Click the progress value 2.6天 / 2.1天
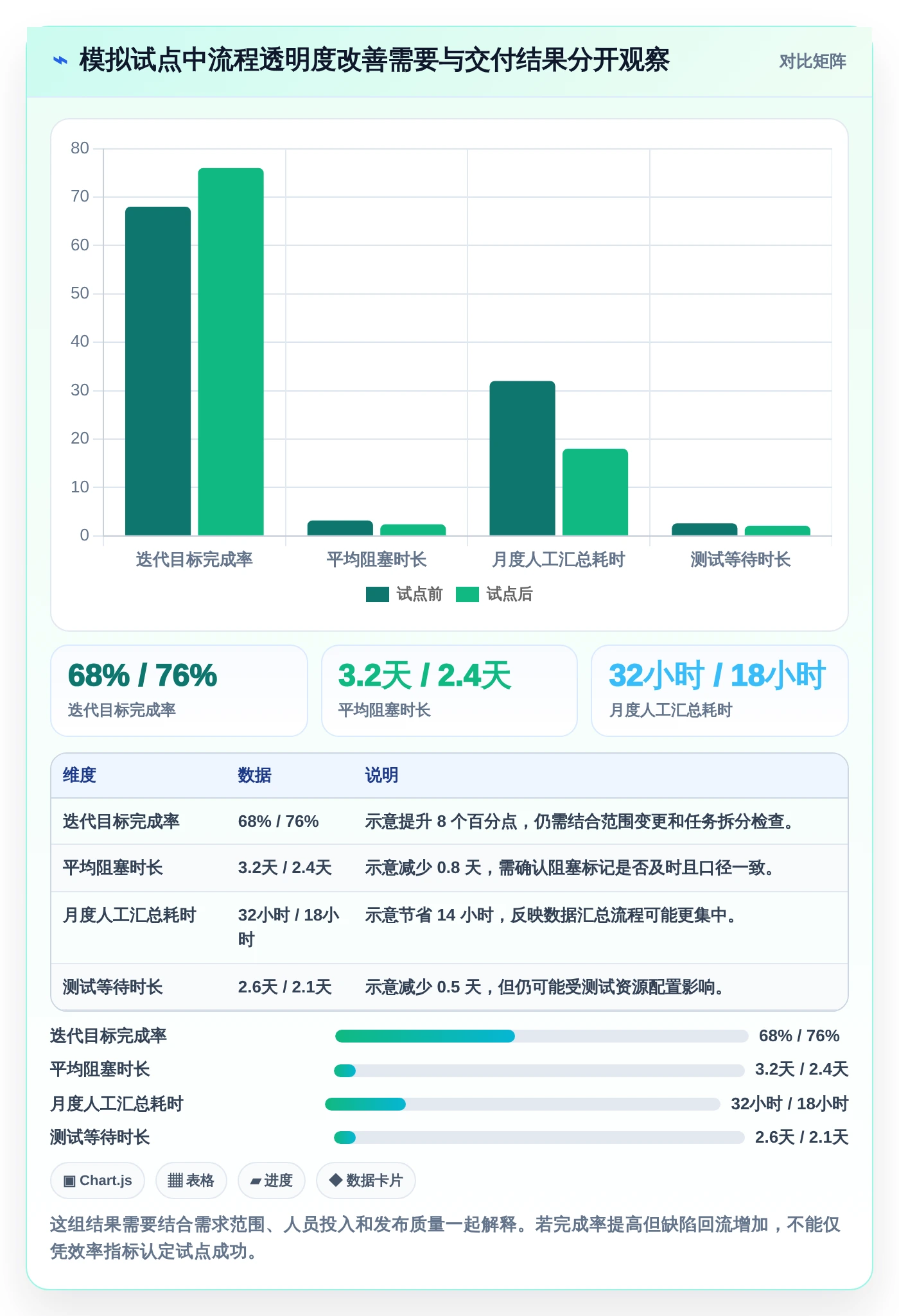Image resolution: width=899 pixels, height=1316 pixels. tap(802, 1138)
